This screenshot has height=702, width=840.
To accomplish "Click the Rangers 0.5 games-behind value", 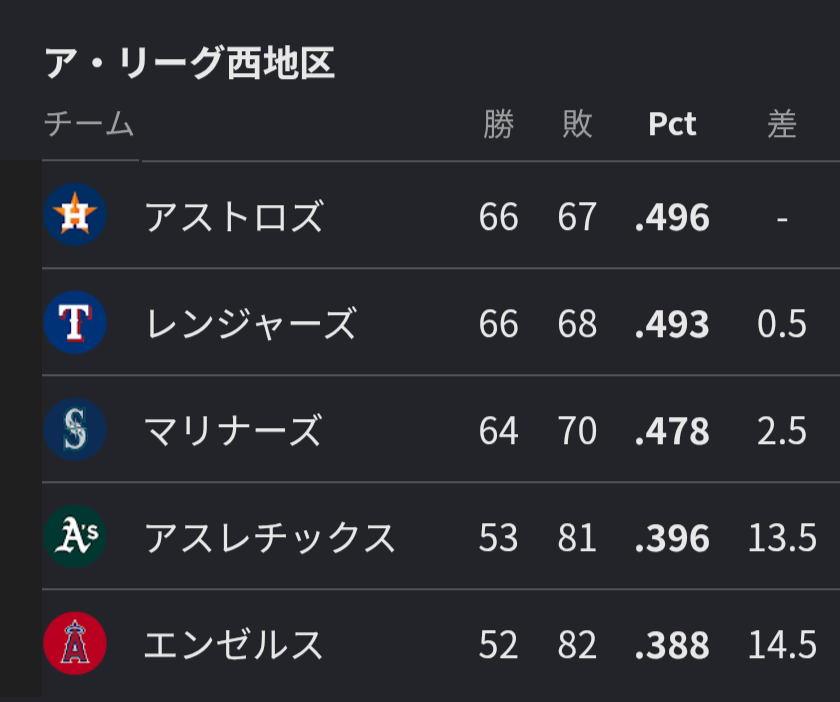I will point(782,324).
